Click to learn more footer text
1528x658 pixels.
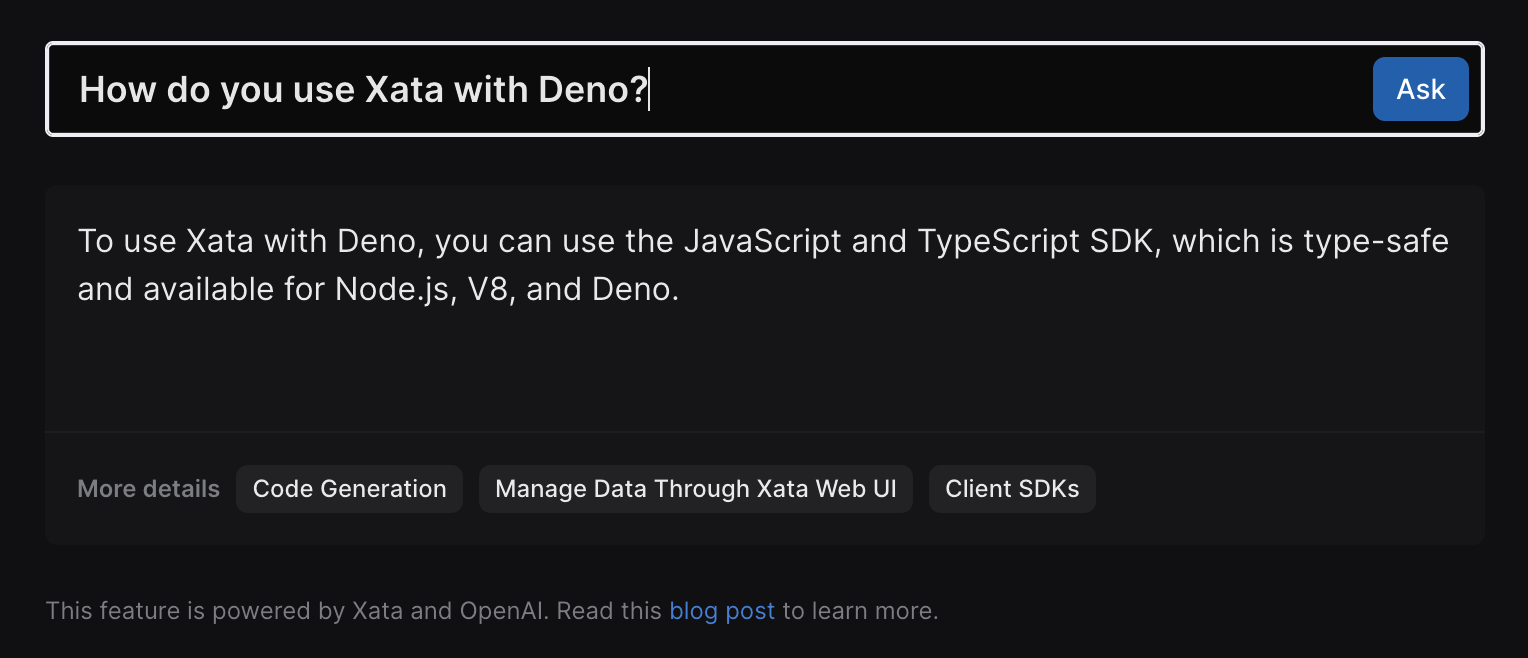(860, 610)
